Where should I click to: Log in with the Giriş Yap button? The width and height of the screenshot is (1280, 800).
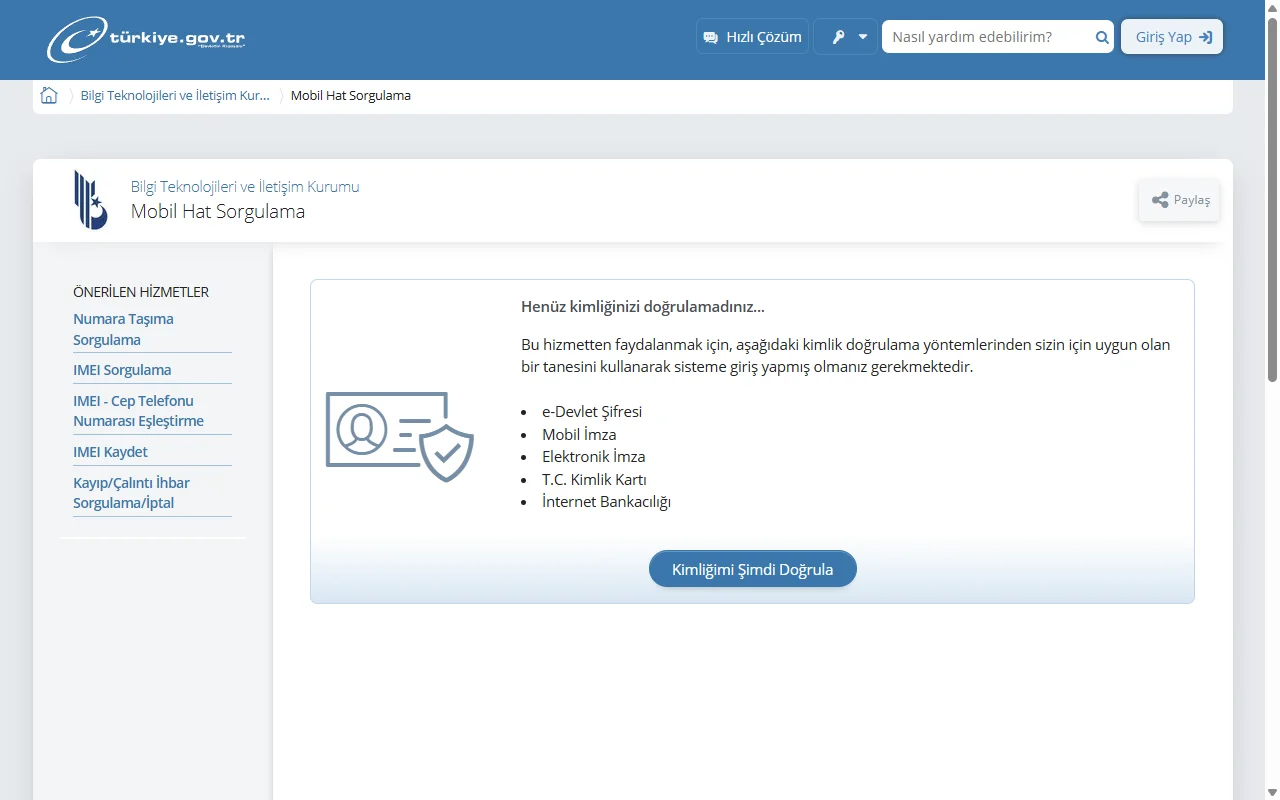point(1172,37)
